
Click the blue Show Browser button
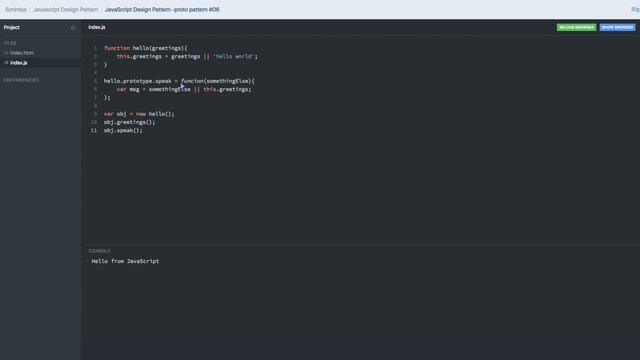617,27
